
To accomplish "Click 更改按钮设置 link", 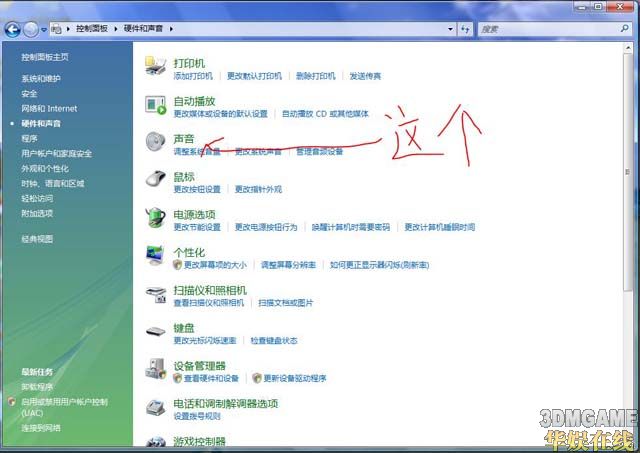I will tap(197, 189).
